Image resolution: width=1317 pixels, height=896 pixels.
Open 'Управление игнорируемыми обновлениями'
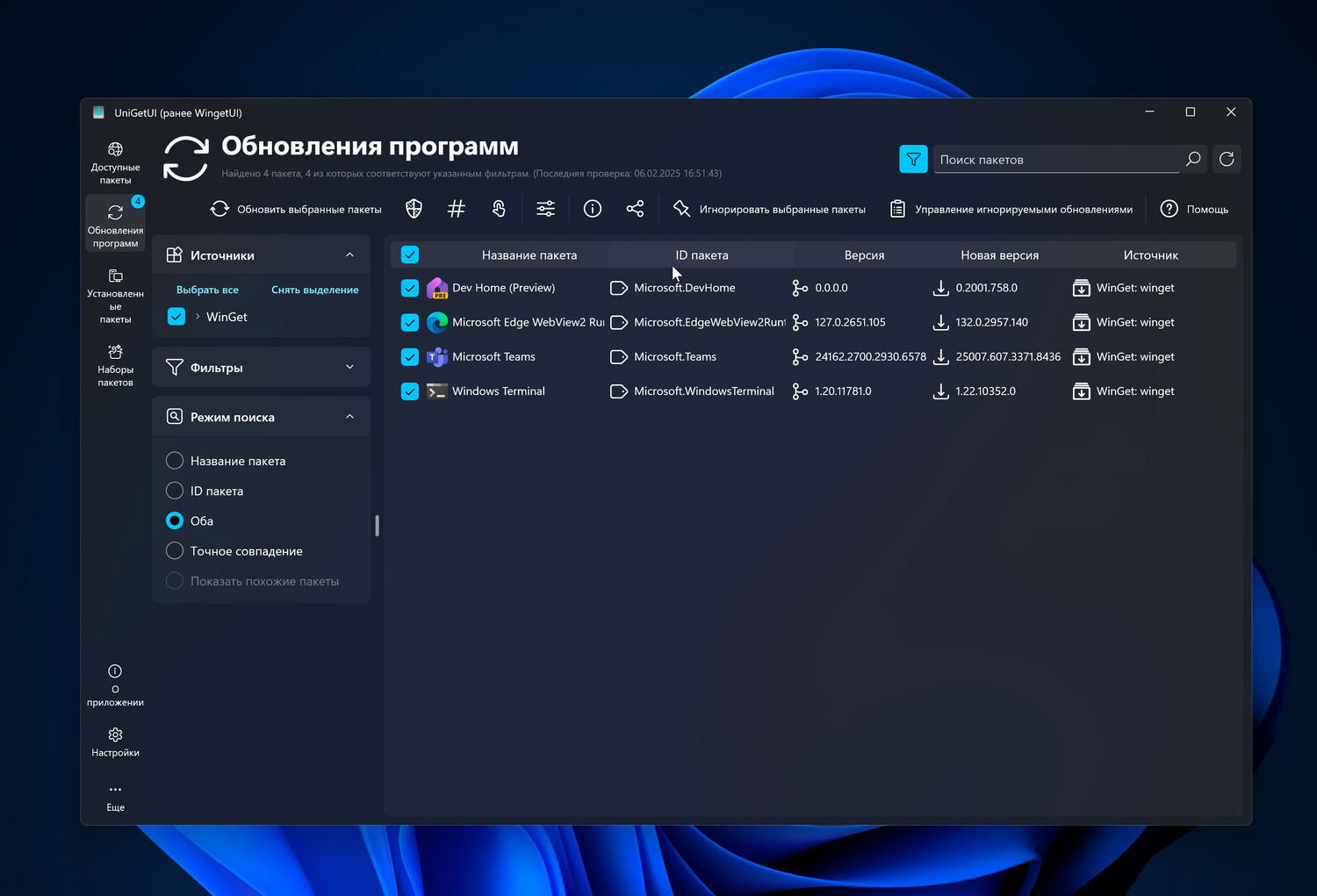(x=1011, y=209)
